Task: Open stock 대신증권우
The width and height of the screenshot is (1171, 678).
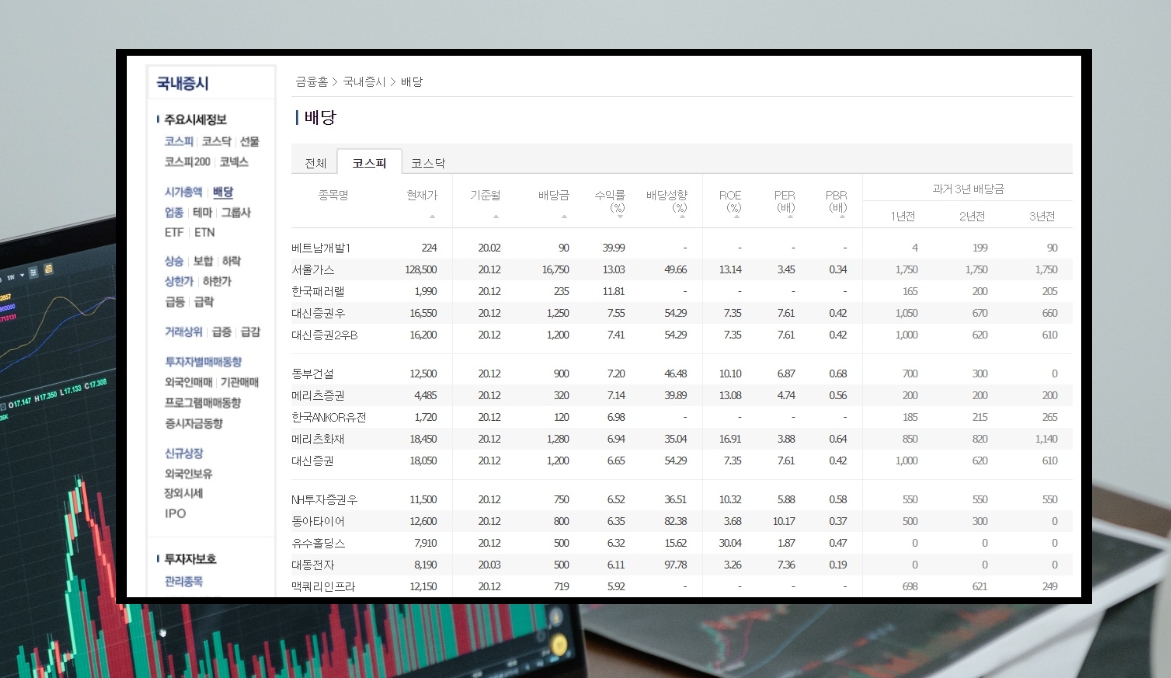Action: click(x=318, y=313)
